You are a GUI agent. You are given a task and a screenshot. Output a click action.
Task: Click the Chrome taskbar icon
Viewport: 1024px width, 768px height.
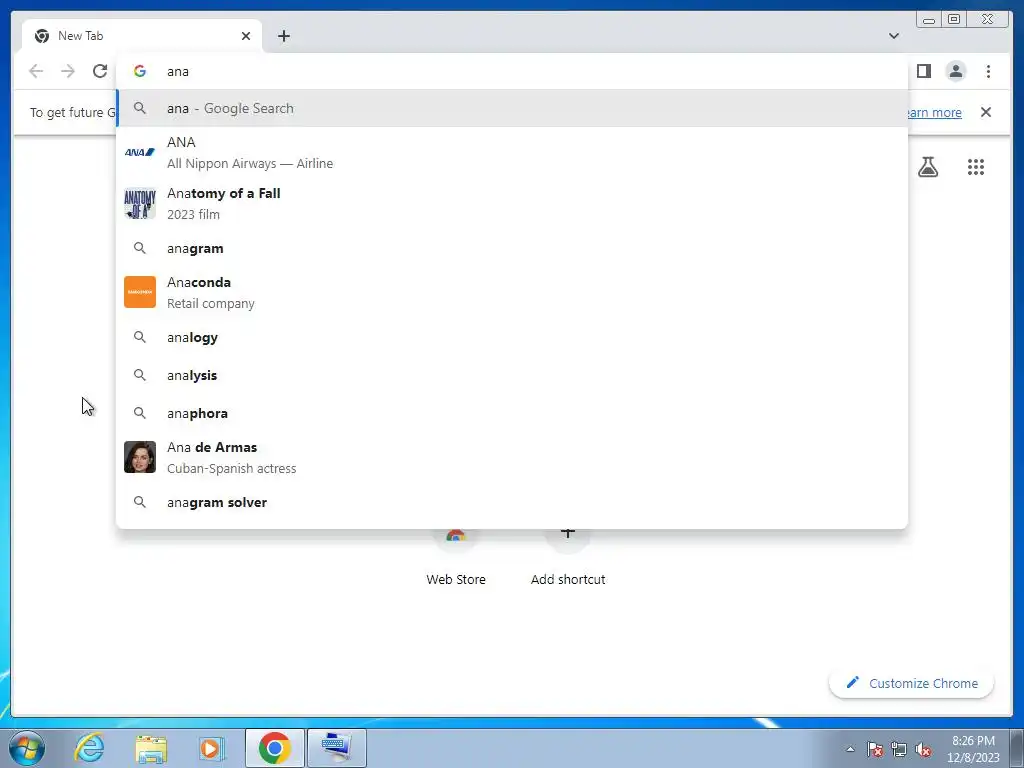[274, 748]
